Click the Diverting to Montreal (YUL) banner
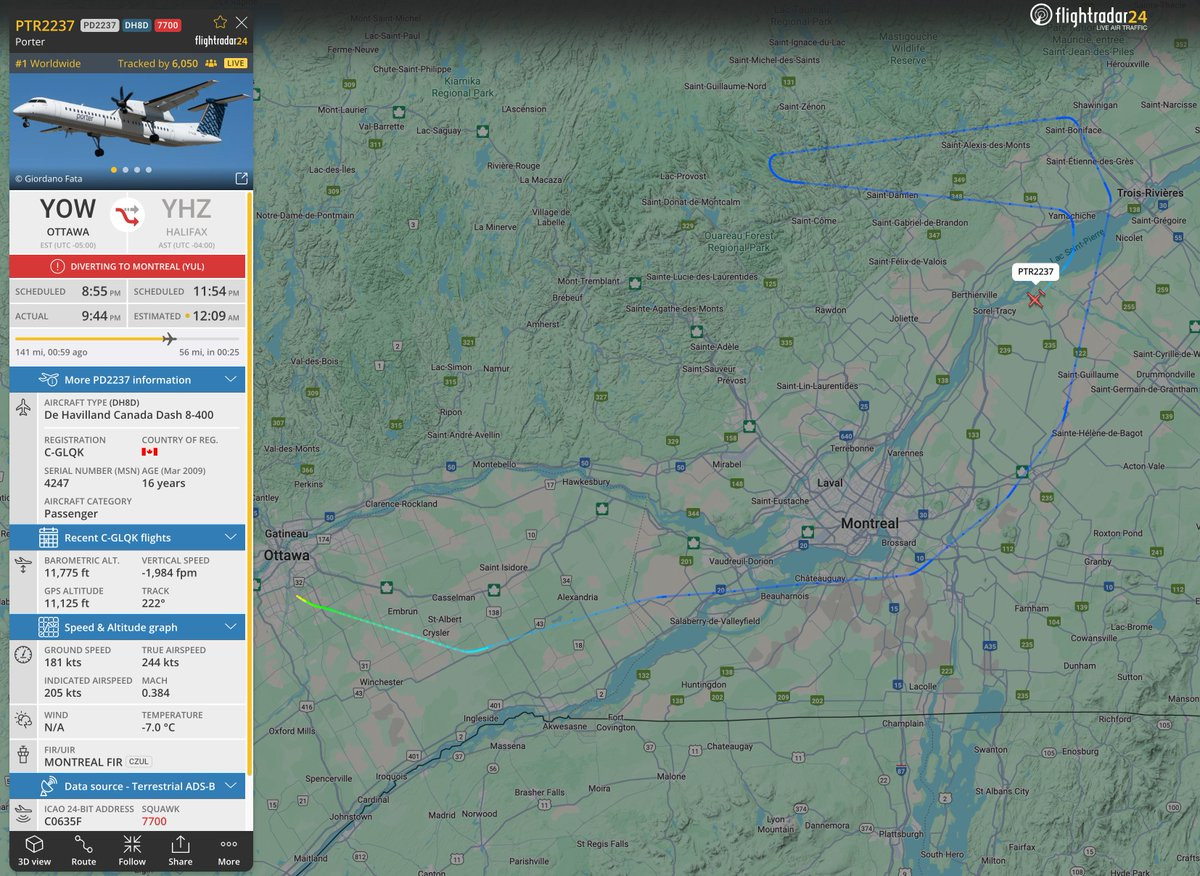Image resolution: width=1200 pixels, height=876 pixels. point(127,266)
